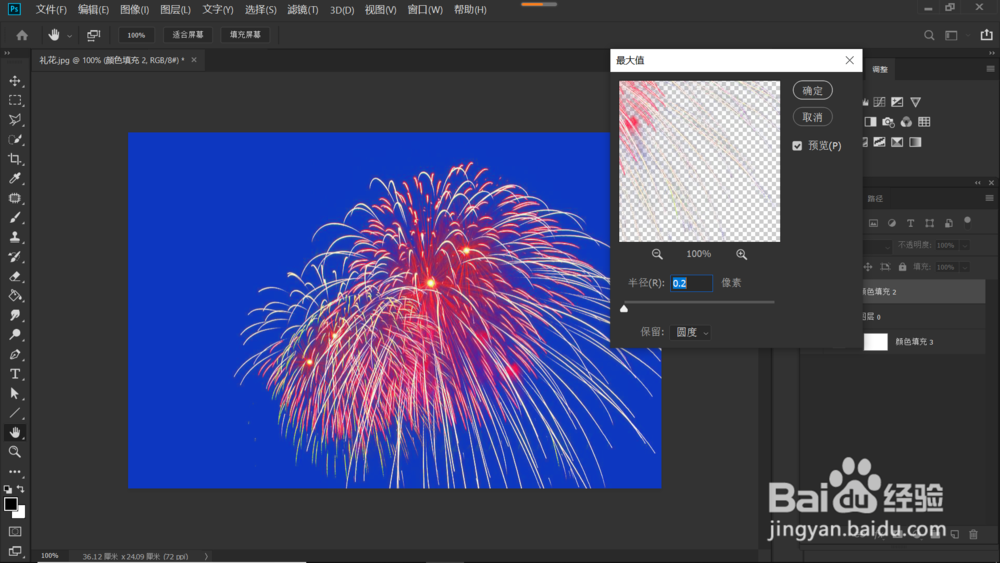Click the share icon at top right

(x=986, y=35)
